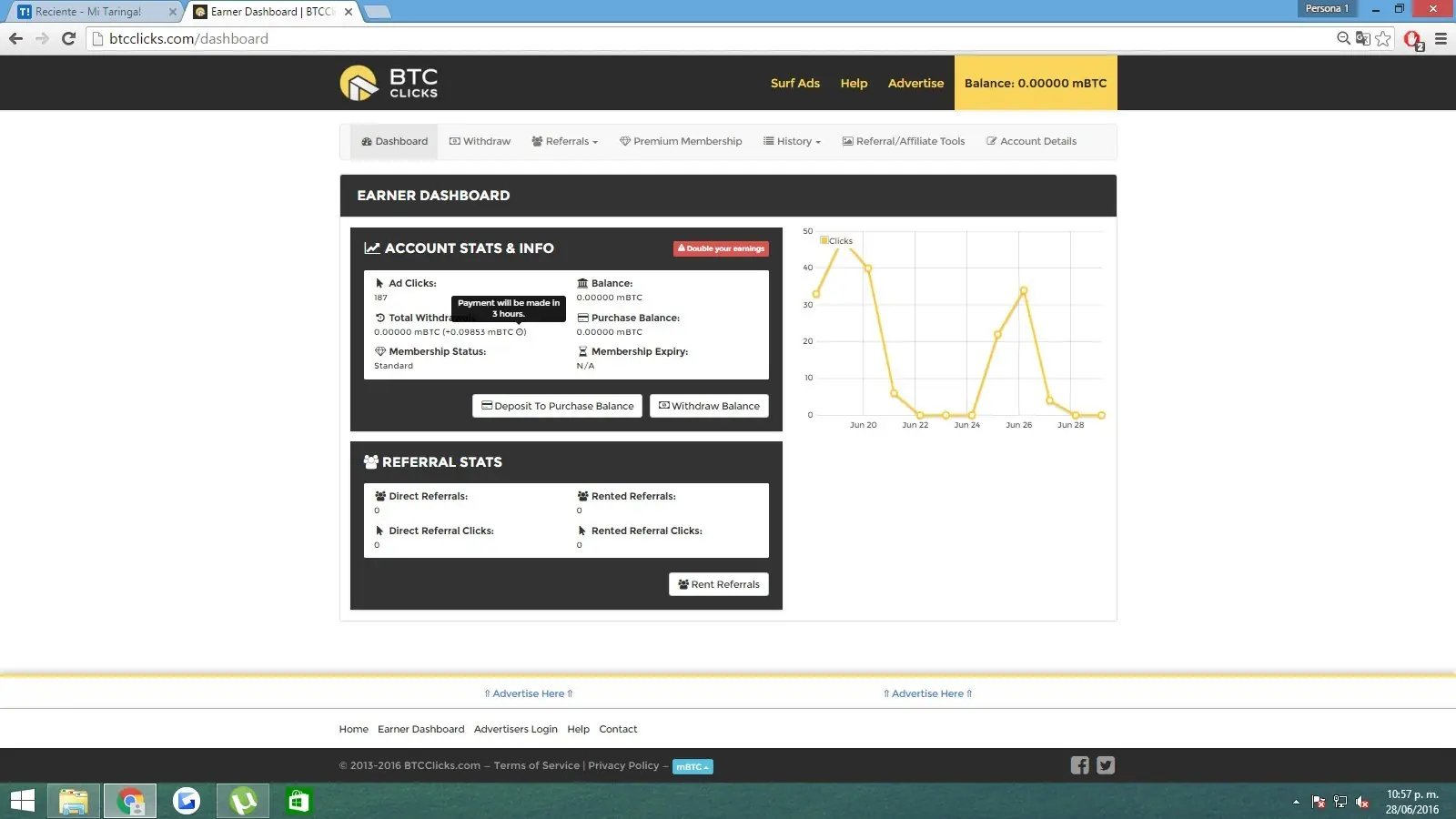
Task: Open the footer Help link
Action: point(578,729)
